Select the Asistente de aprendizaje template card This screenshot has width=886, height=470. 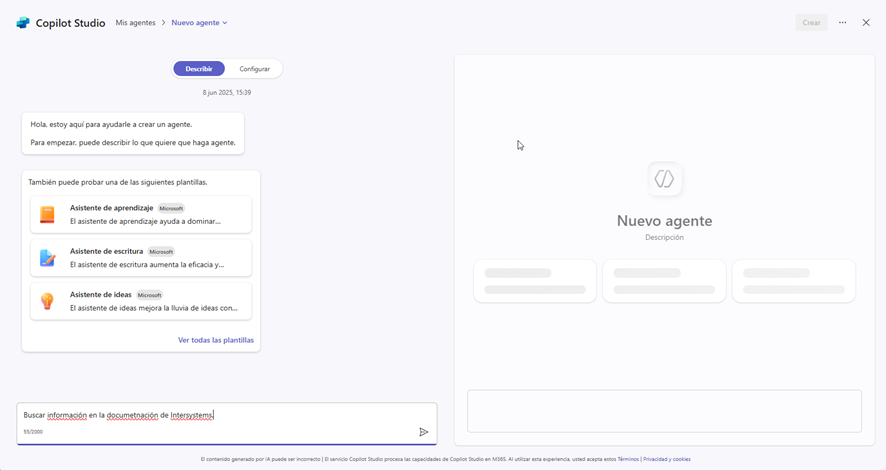tap(150, 214)
